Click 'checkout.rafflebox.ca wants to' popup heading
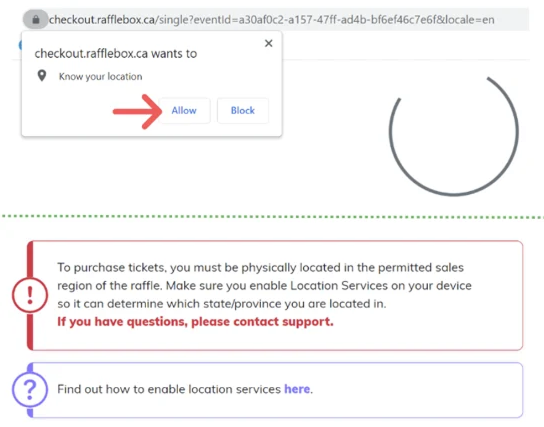Screen dimensions: 544x427 [116, 54]
